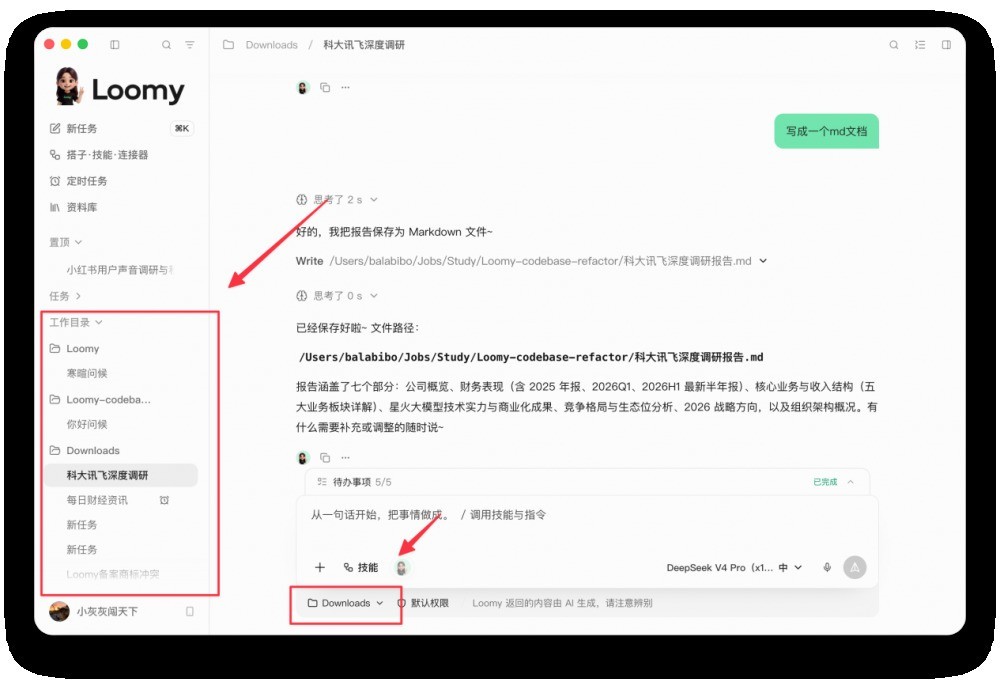Open more options for top reply
This screenshot has height=689, width=1000.
tap(346, 87)
